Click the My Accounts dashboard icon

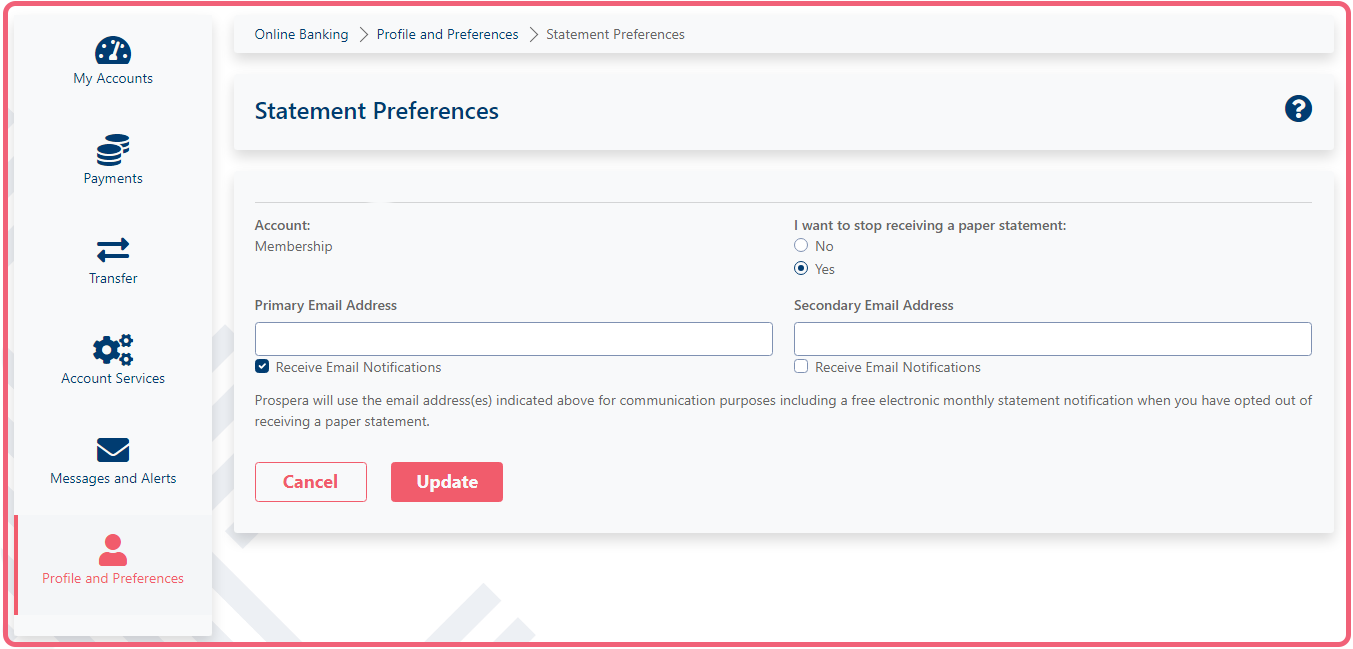[113, 50]
